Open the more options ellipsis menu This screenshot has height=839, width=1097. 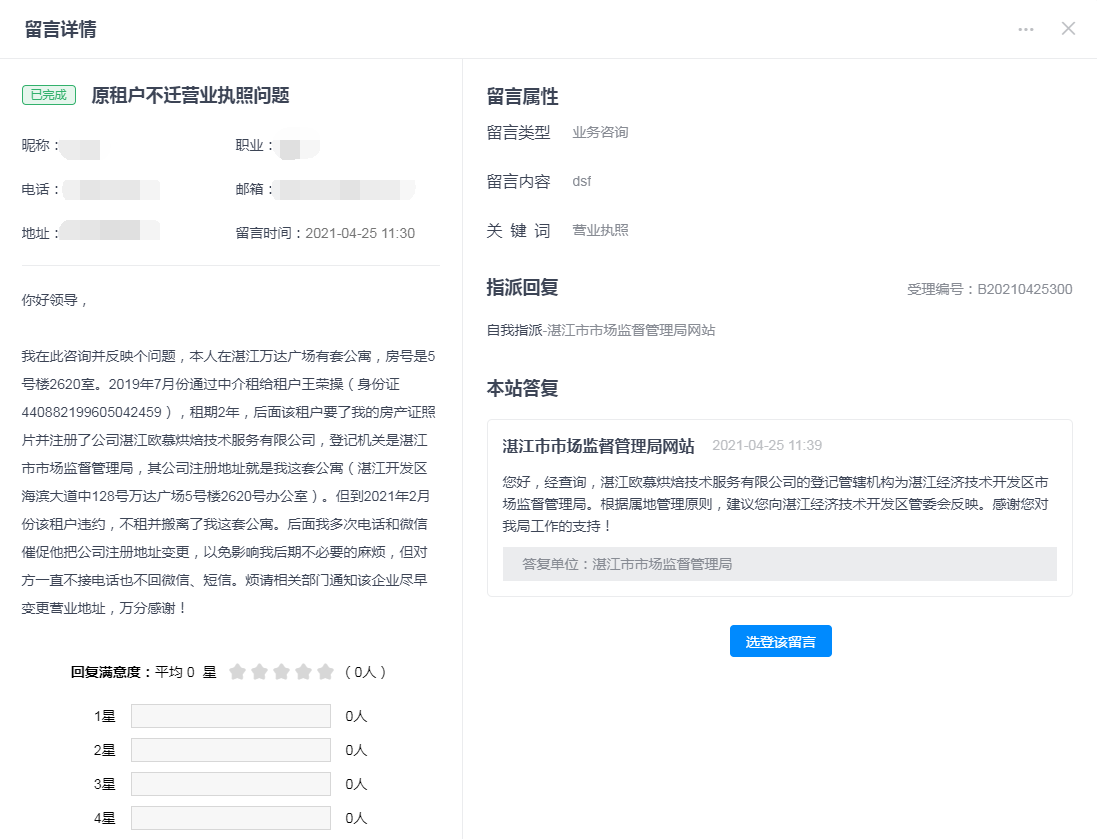tap(1026, 29)
